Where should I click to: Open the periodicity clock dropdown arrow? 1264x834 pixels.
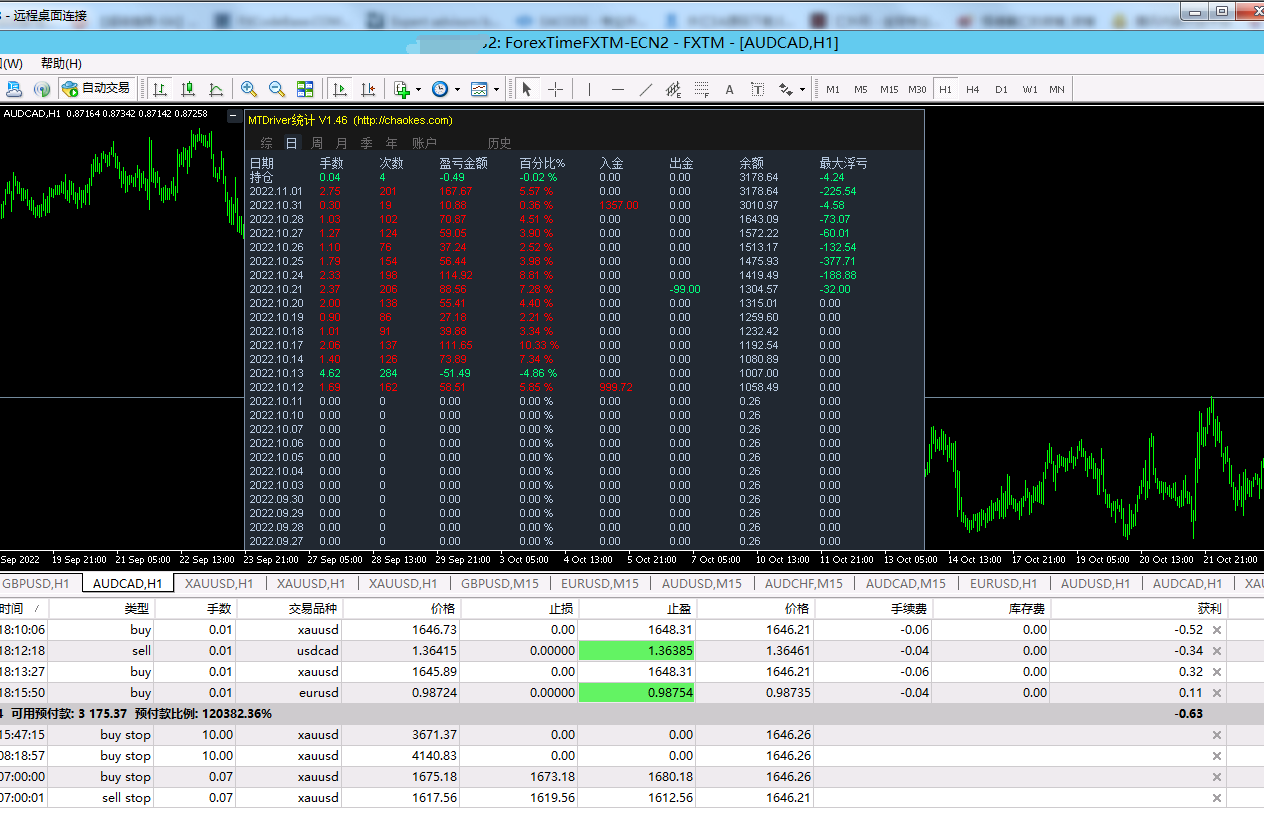tap(457, 89)
